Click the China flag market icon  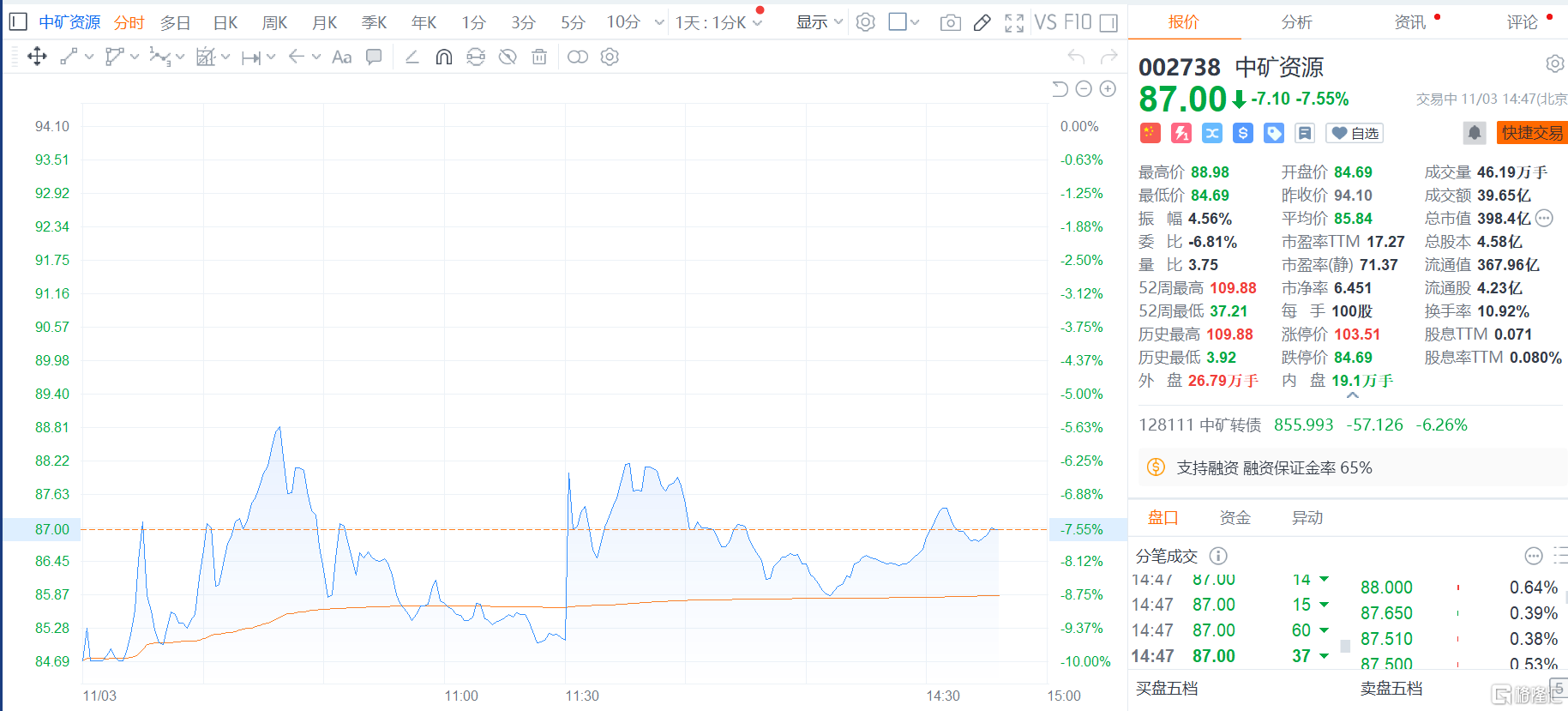pos(1150,133)
